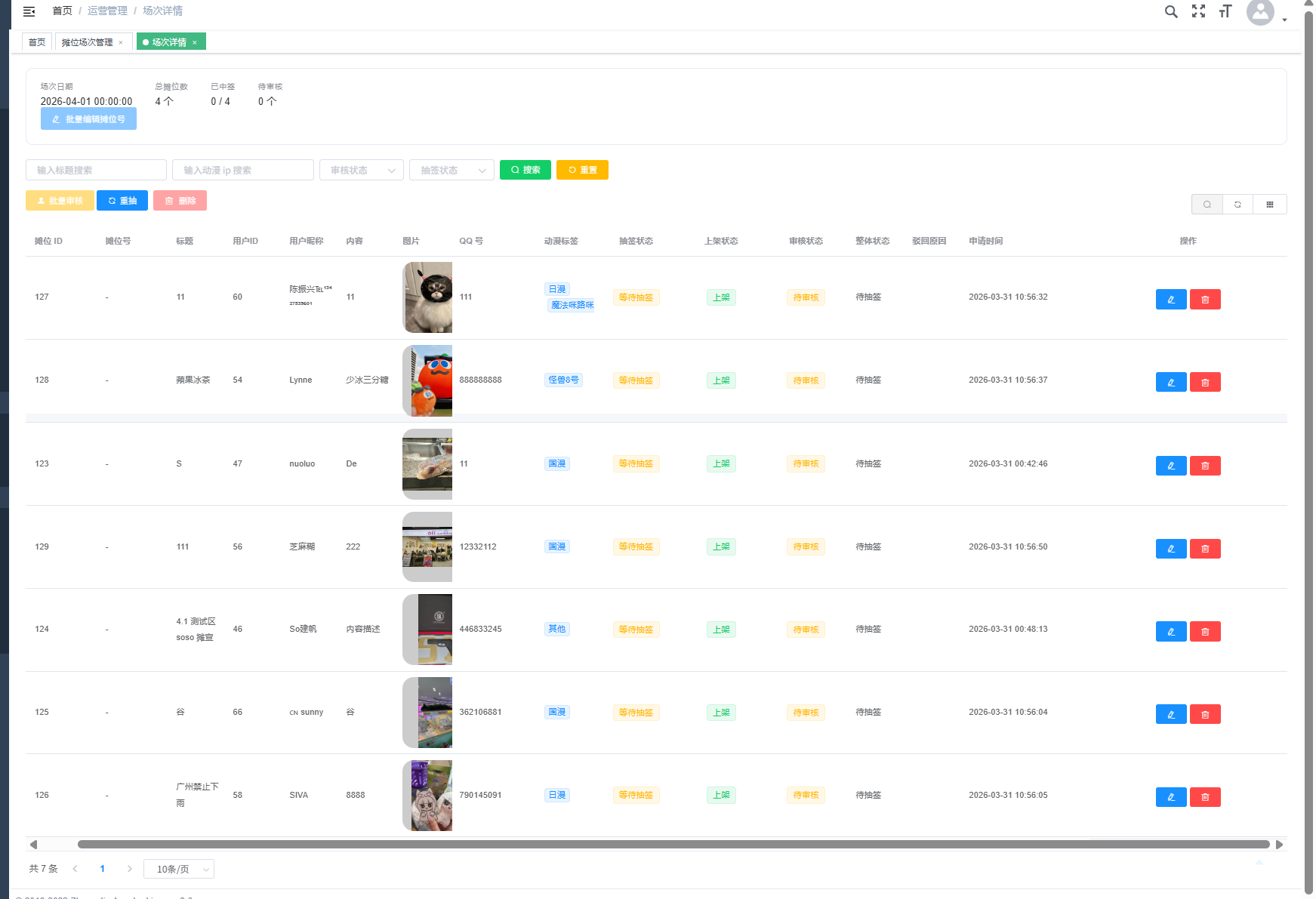The width and height of the screenshot is (1316, 899).
Task: Open the header search magnifier icon
Action: pyautogui.click(x=1170, y=11)
